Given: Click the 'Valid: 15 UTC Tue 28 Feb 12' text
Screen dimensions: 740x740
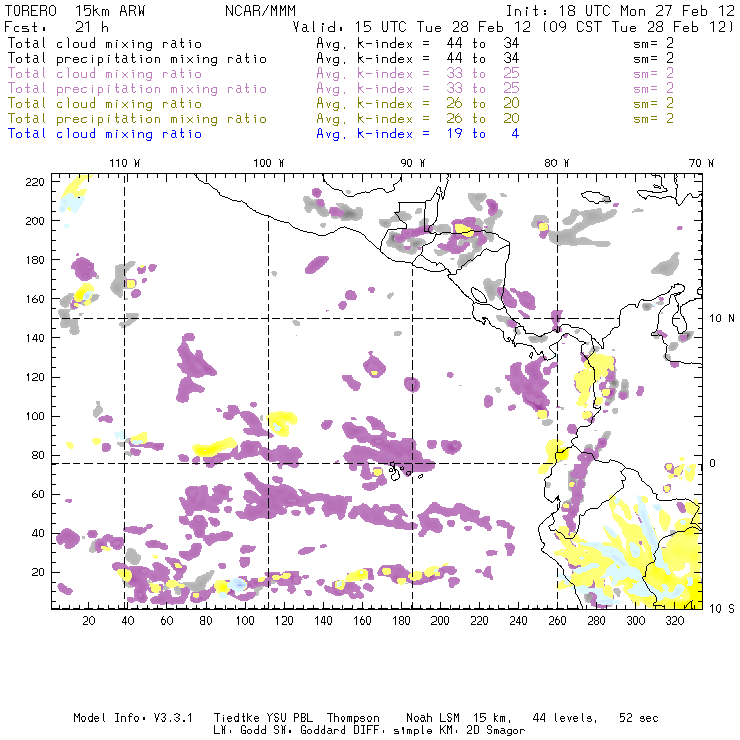Looking at the screenshot, I should (x=412, y=27).
